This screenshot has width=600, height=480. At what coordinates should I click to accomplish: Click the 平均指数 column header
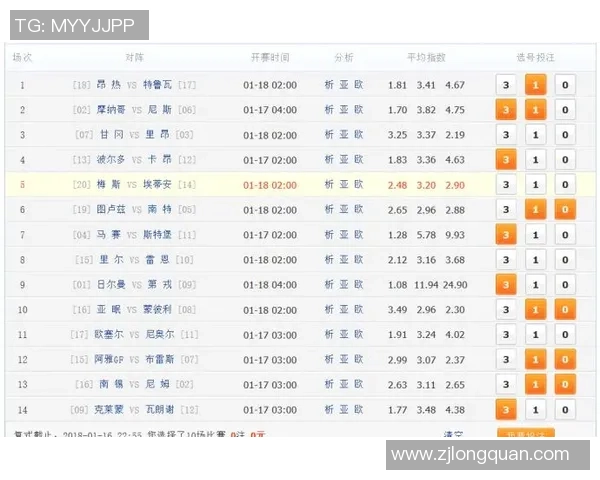pyautogui.click(x=426, y=57)
